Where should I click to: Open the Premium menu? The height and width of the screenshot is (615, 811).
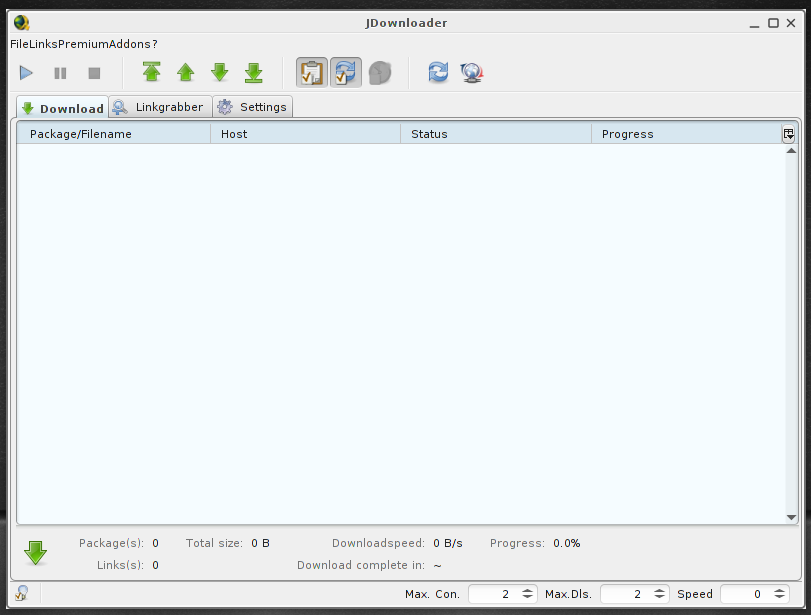[x=83, y=44]
